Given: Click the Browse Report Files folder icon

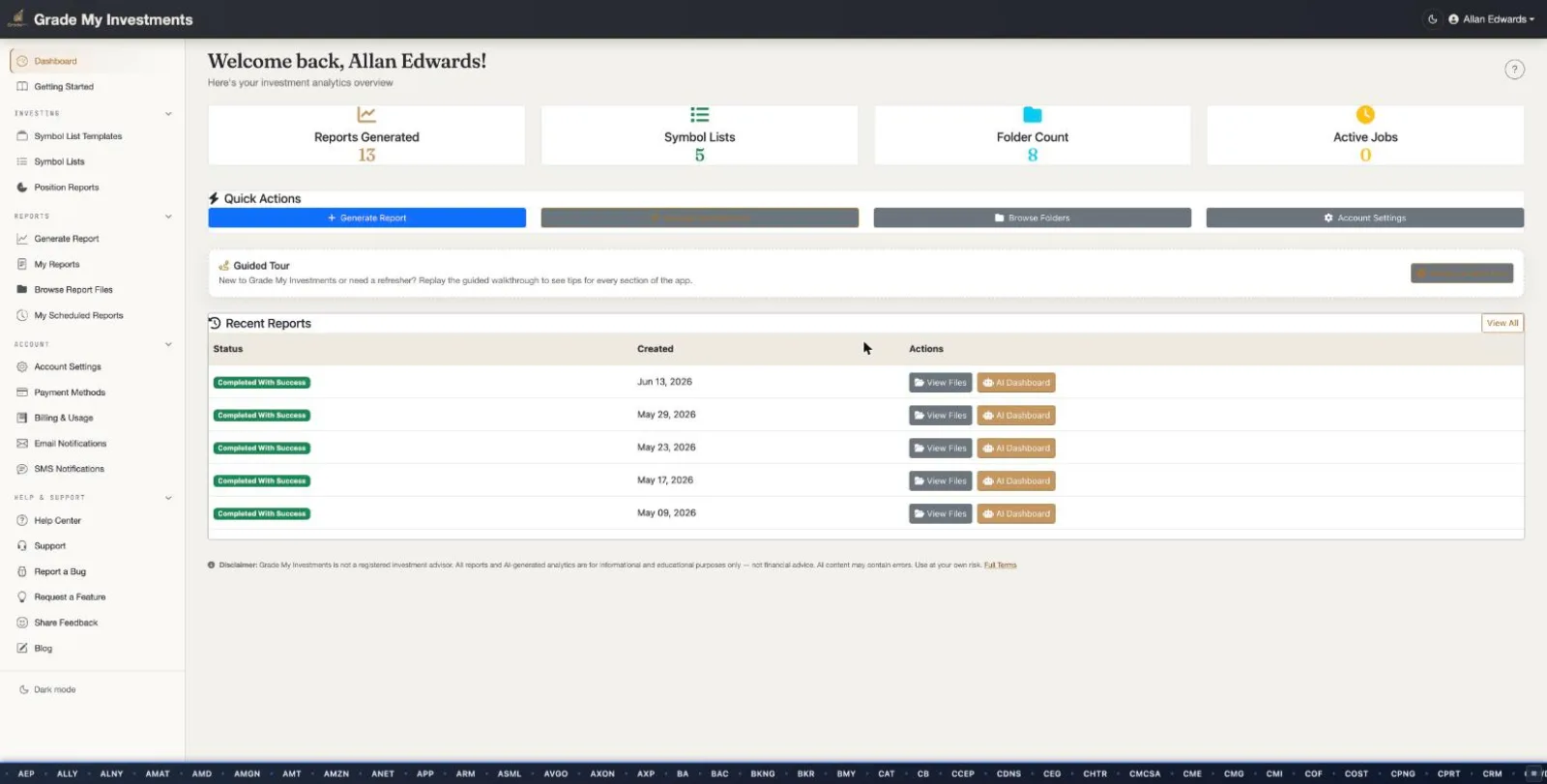Looking at the screenshot, I should point(22,290).
